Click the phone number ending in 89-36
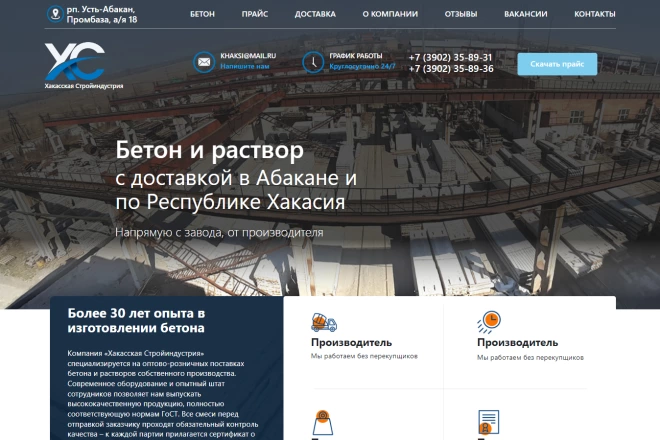 (450, 69)
